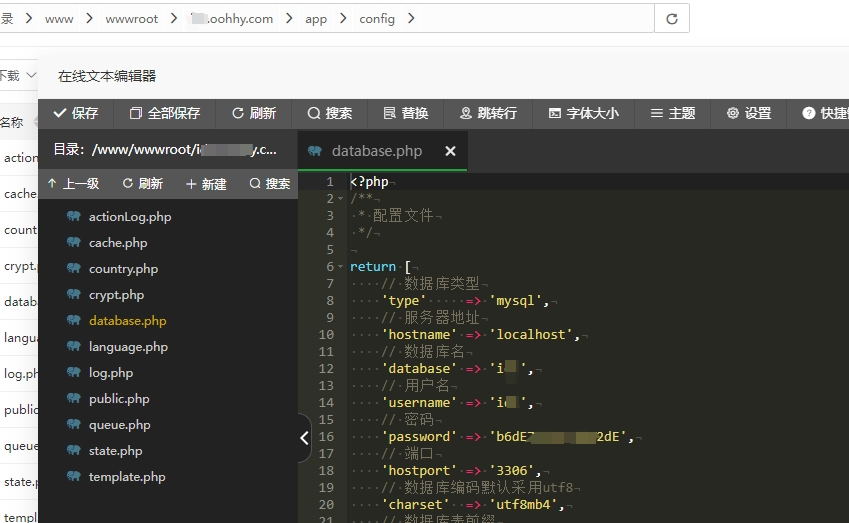
Task: Click line number 12 in the gutter
Action: pos(326,369)
